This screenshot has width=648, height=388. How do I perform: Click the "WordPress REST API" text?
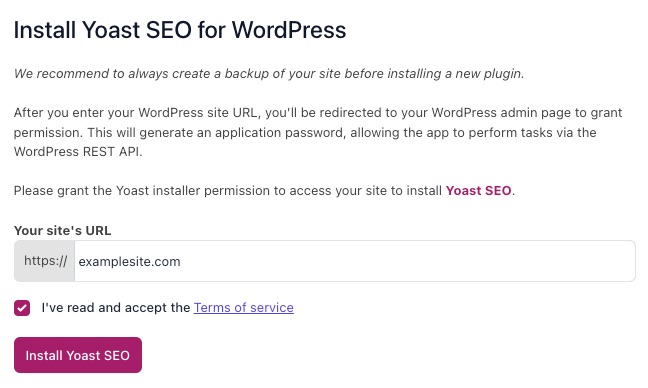[76, 152]
